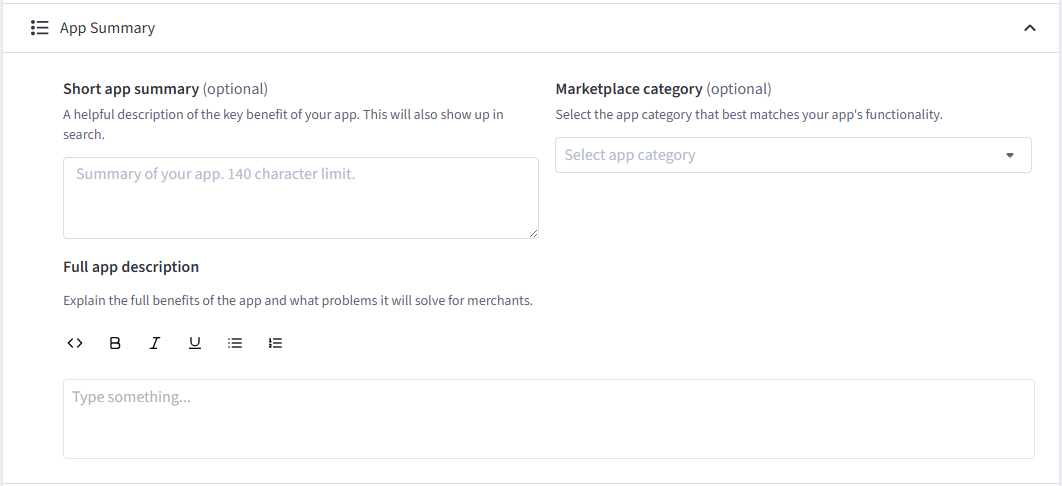Click the helper text about explaining full benefits

[298, 300]
